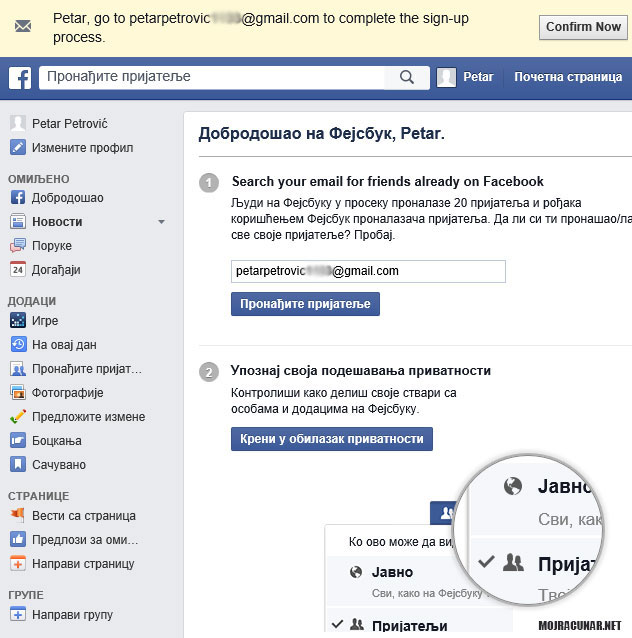Click the Пронађите пријатеље search field
The width and height of the screenshot is (632, 638).
coord(212,77)
